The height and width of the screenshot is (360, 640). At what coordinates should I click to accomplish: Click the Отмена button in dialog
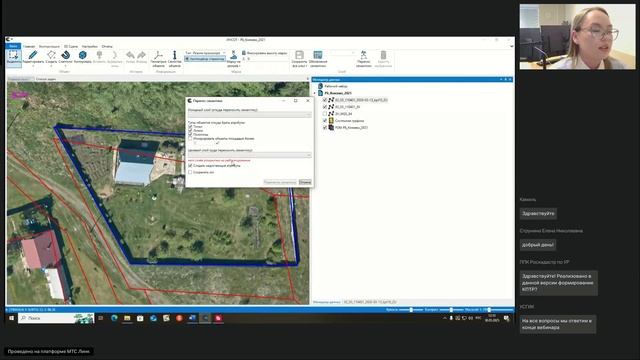[x=305, y=182]
